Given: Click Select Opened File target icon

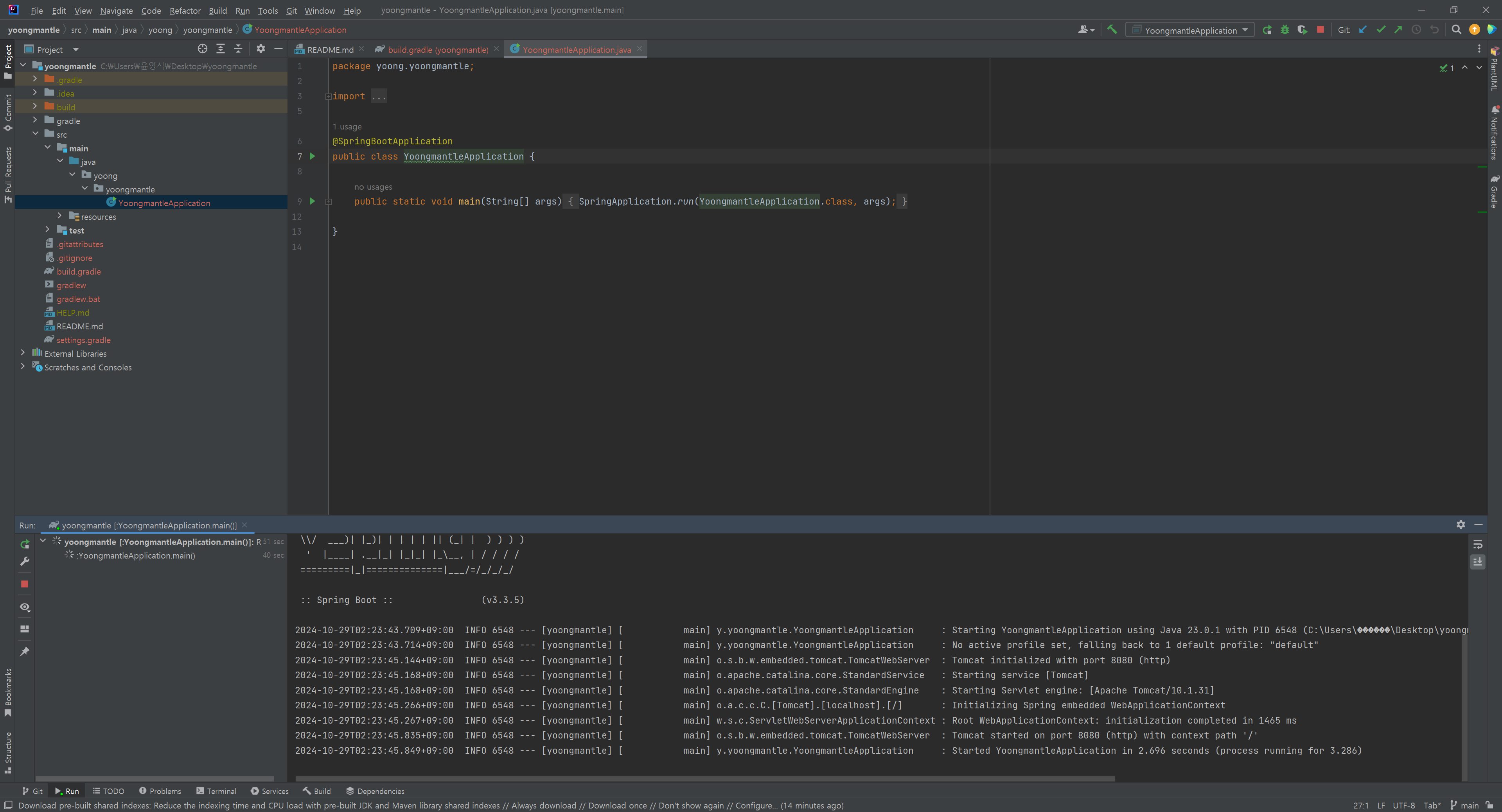Looking at the screenshot, I should (x=202, y=49).
